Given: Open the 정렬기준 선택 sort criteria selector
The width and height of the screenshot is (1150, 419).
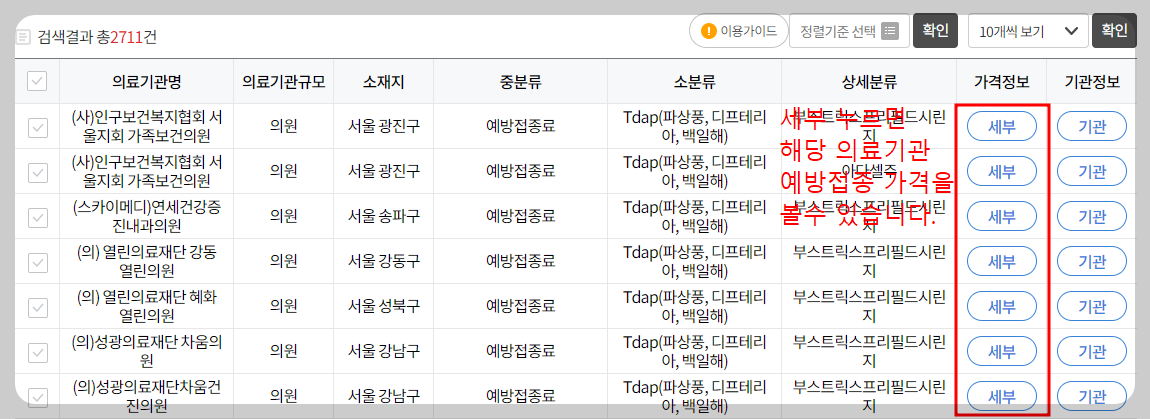Looking at the screenshot, I should coord(849,31).
